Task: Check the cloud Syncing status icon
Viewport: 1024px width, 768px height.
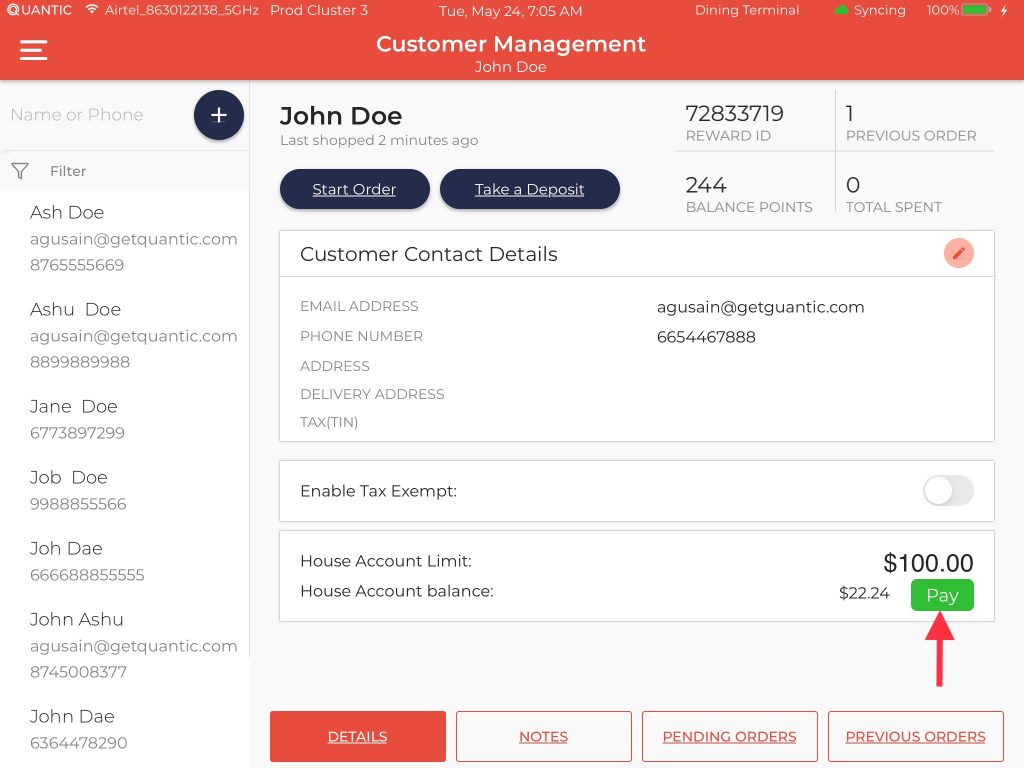Action: [x=841, y=11]
